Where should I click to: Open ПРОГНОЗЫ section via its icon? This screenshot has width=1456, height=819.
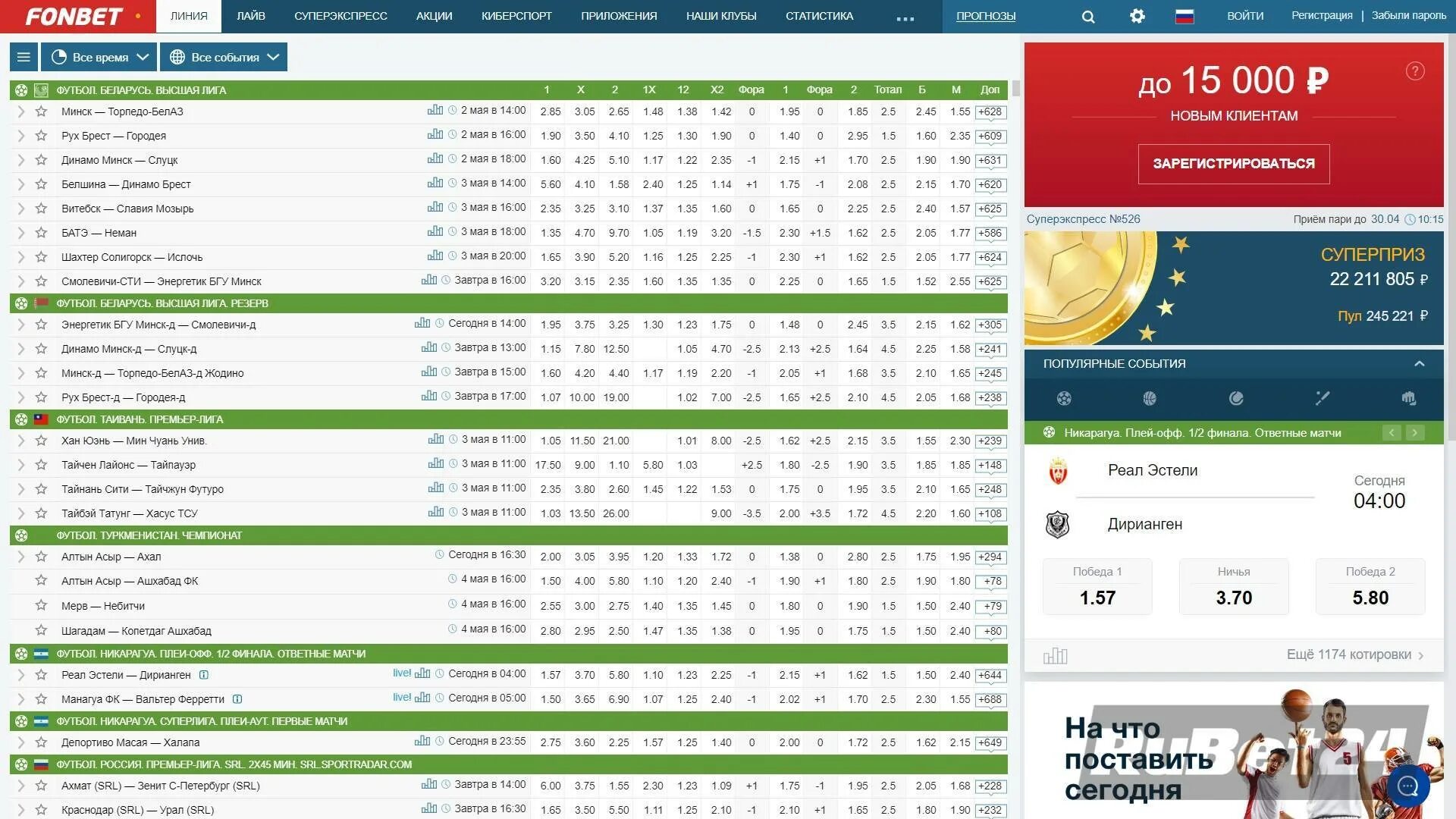point(984,16)
